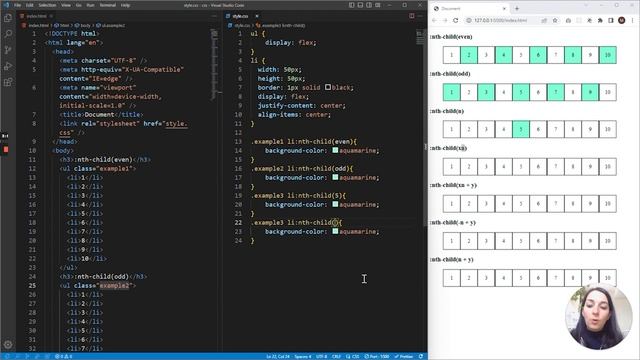Click the customize layout icon in title bar
Image resolution: width=640 pixels, height=360 pixels.
378,5
